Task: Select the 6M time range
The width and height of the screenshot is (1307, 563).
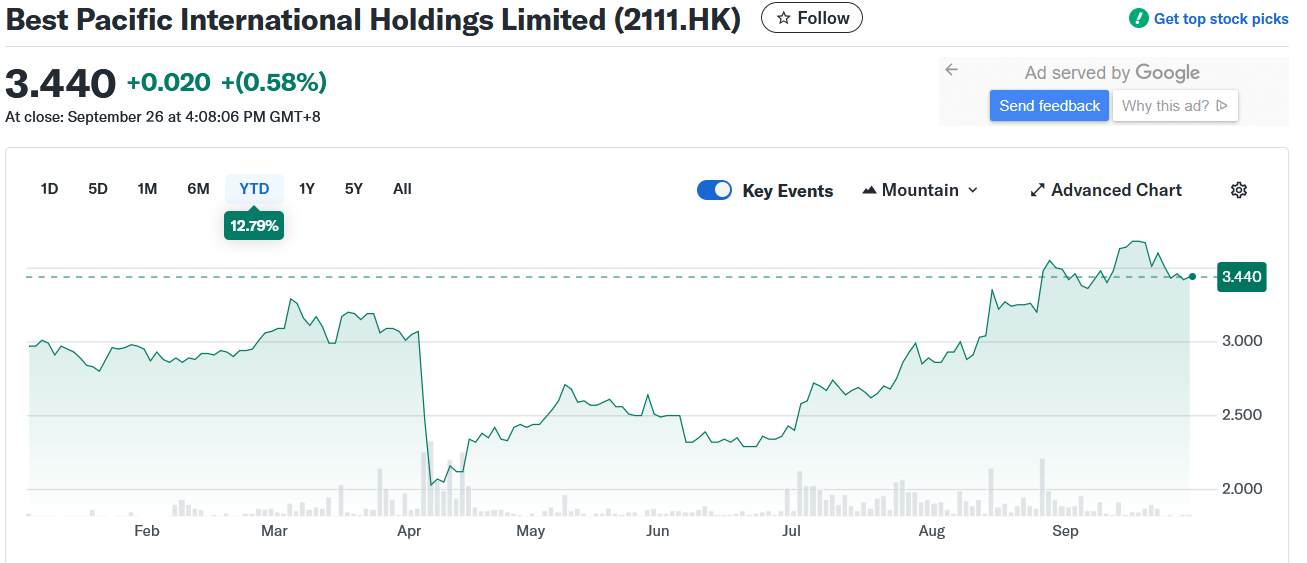Action: (x=198, y=189)
